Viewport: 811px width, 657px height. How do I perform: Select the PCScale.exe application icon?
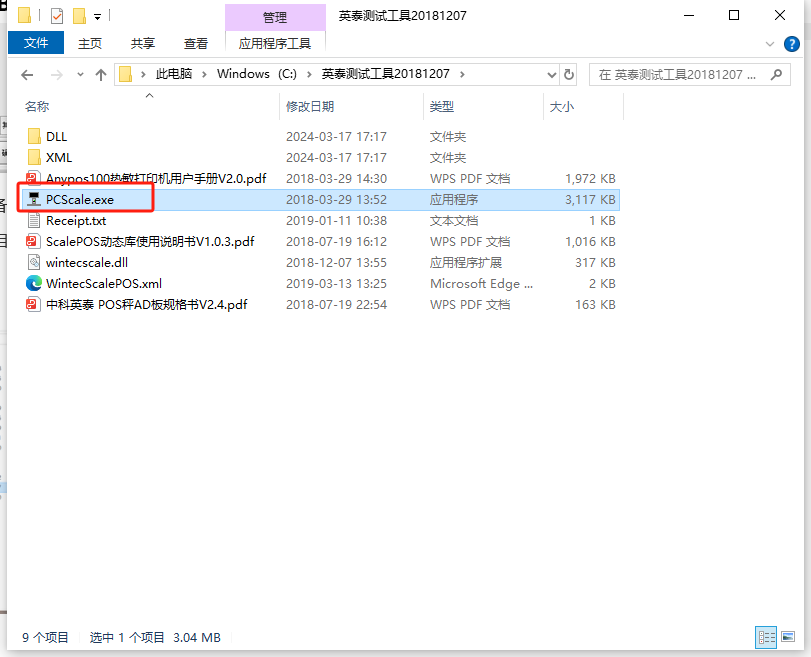pyautogui.click(x=34, y=199)
